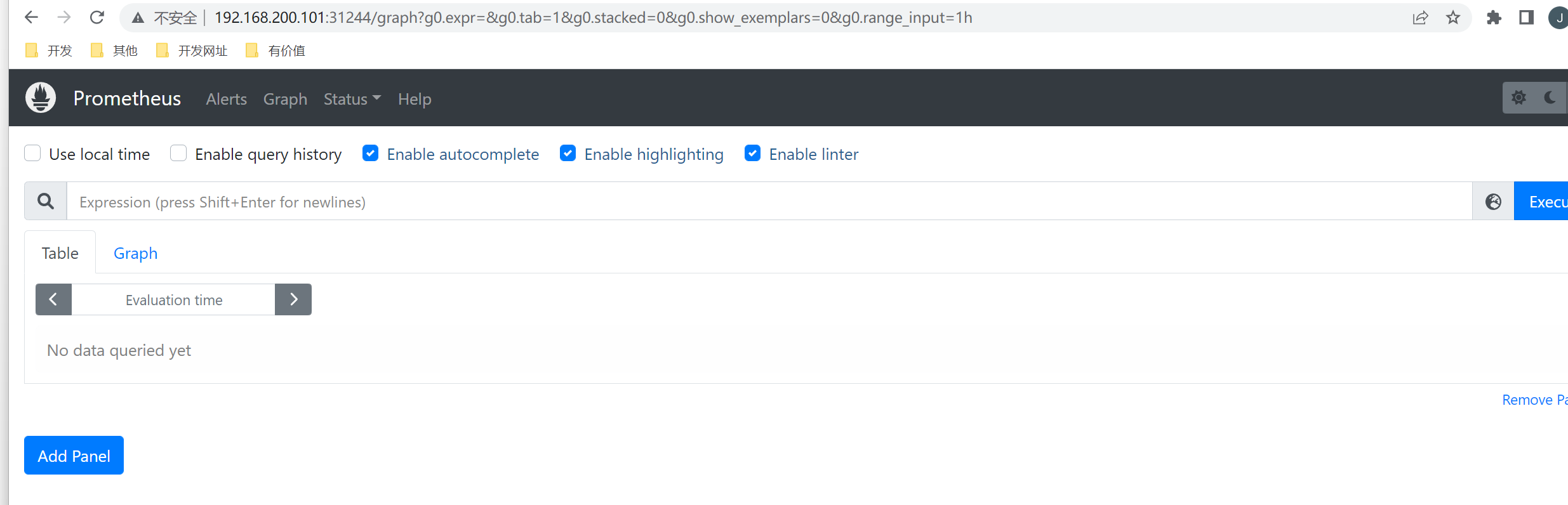Switch to the Graph panel tab
The width and height of the screenshot is (1568, 505).
click(x=135, y=253)
